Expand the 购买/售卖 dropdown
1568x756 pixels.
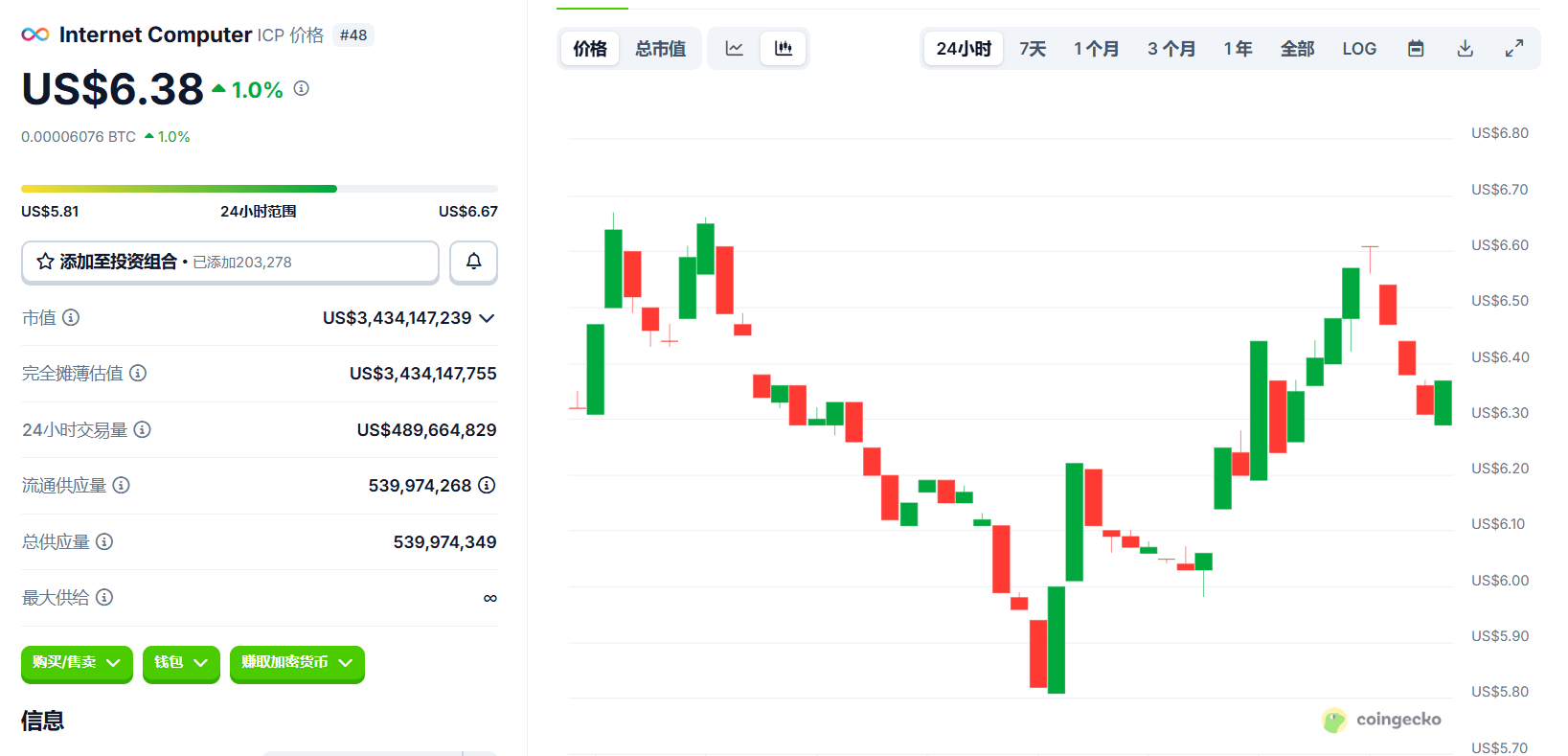pyautogui.click(x=77, y=663)
